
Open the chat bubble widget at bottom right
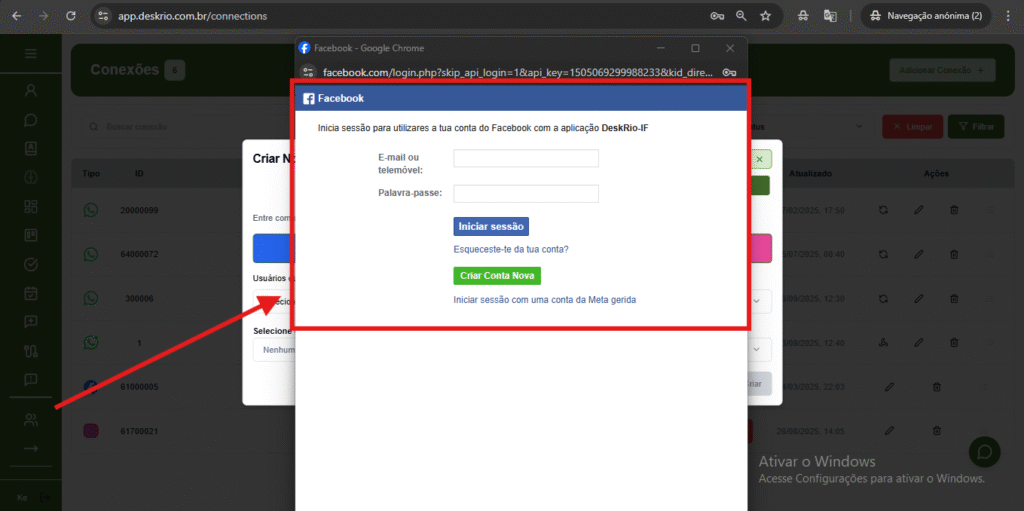pos(984,452)
